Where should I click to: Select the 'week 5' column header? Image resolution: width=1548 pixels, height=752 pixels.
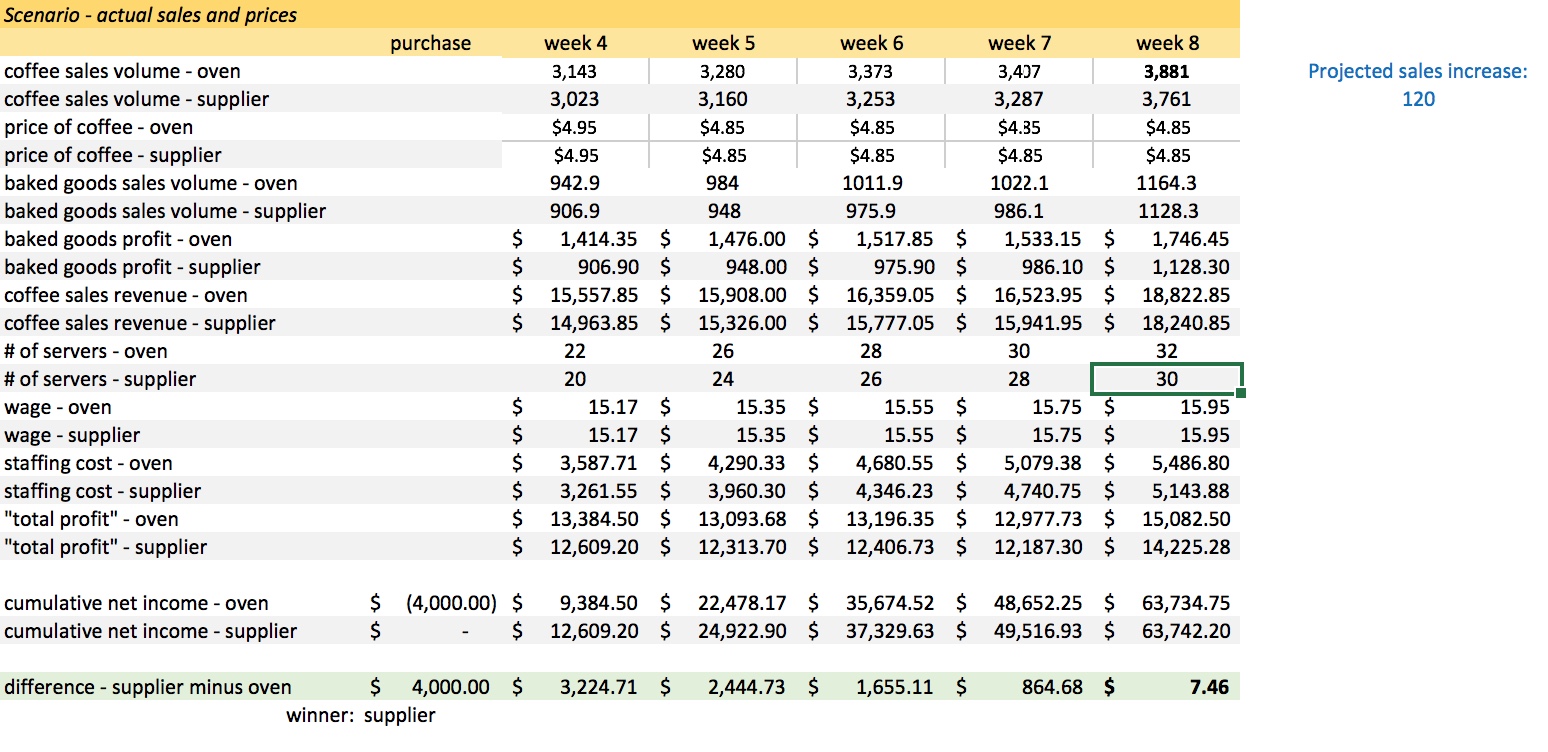(723, 43)
